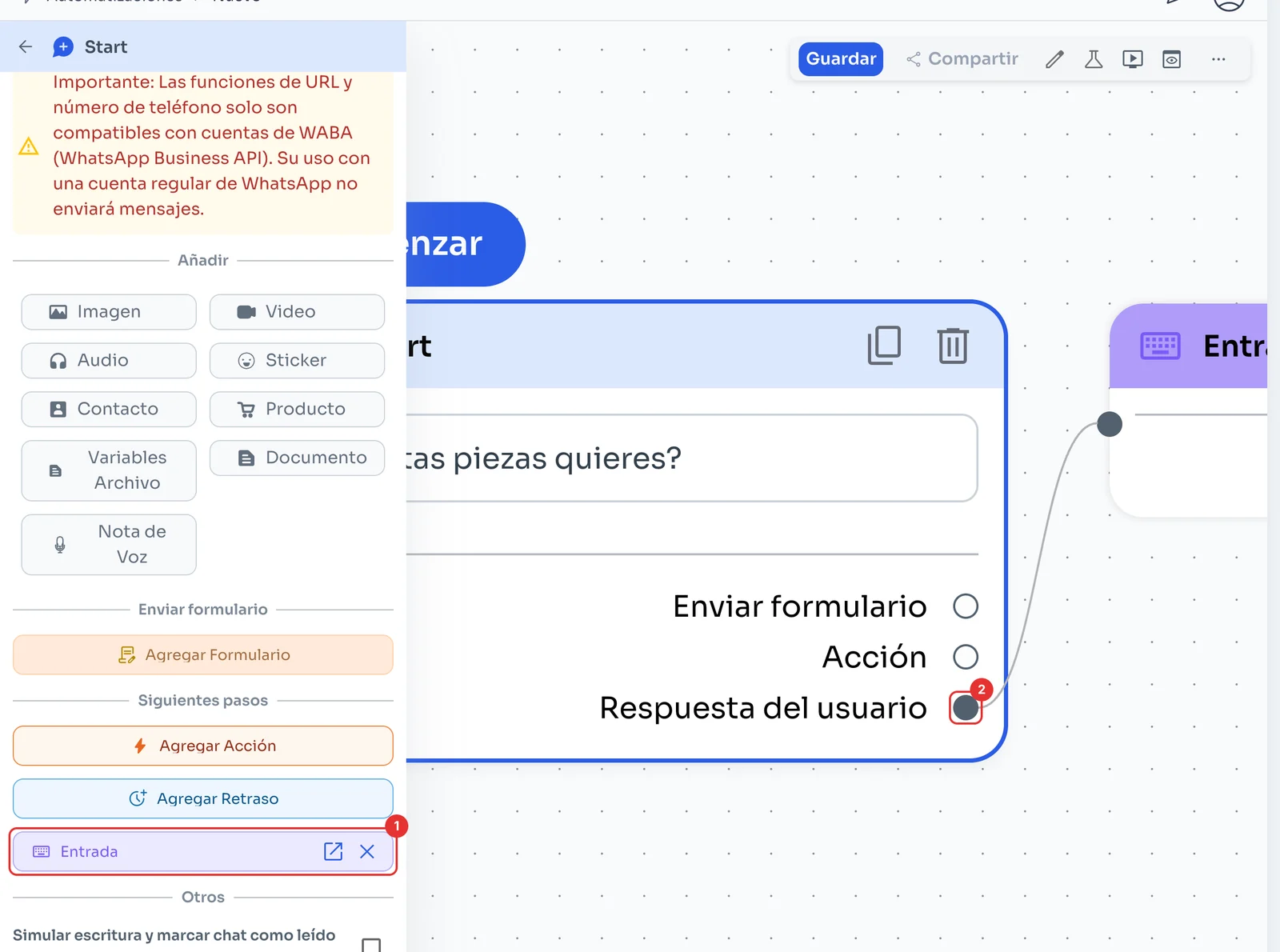Add a Sticker element
Screen dimensions: 1280x952
click(297, 361)
